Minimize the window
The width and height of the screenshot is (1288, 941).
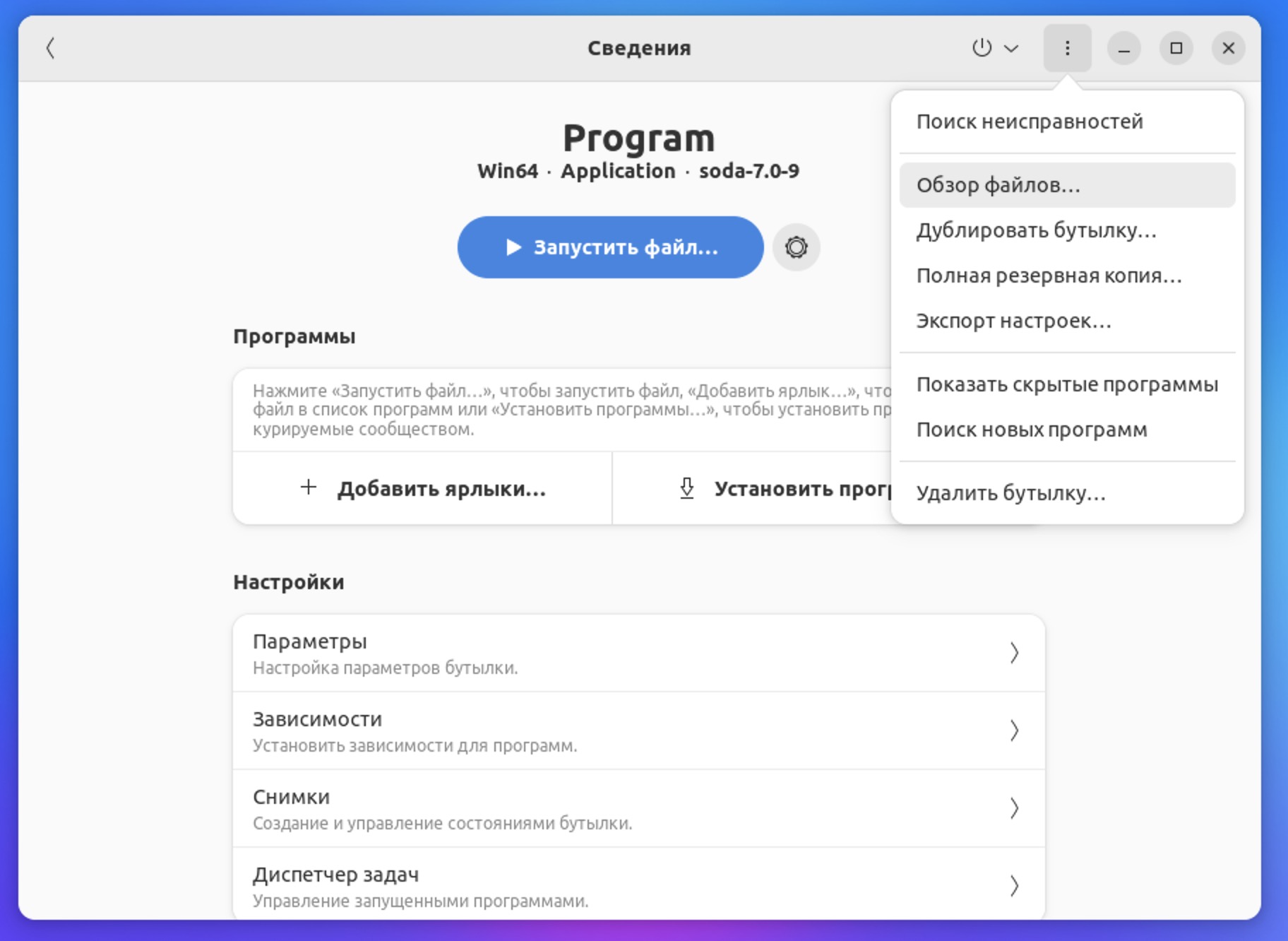[x=1123, y=48]
